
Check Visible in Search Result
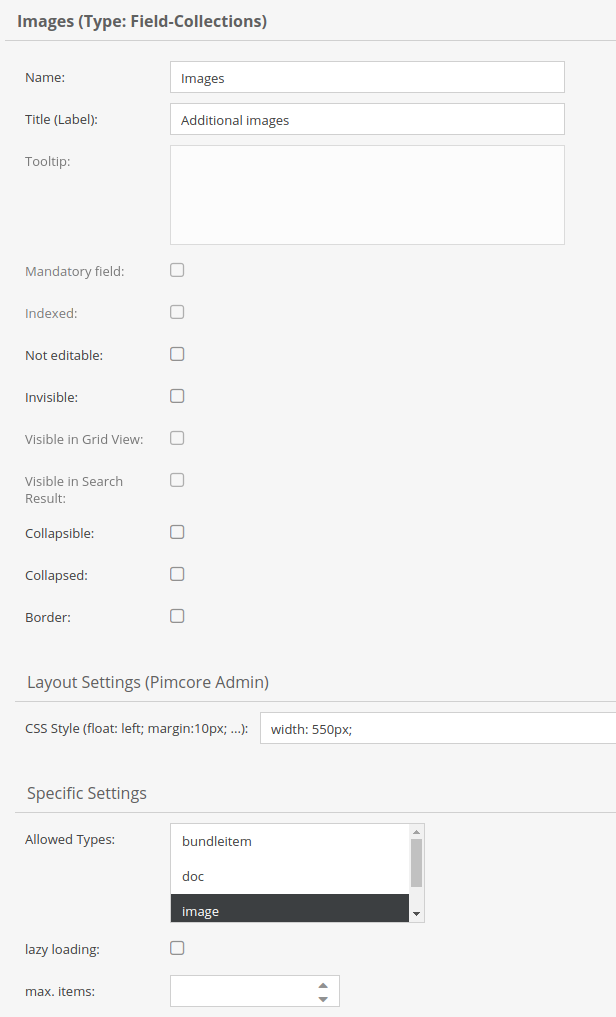(177, 480)
